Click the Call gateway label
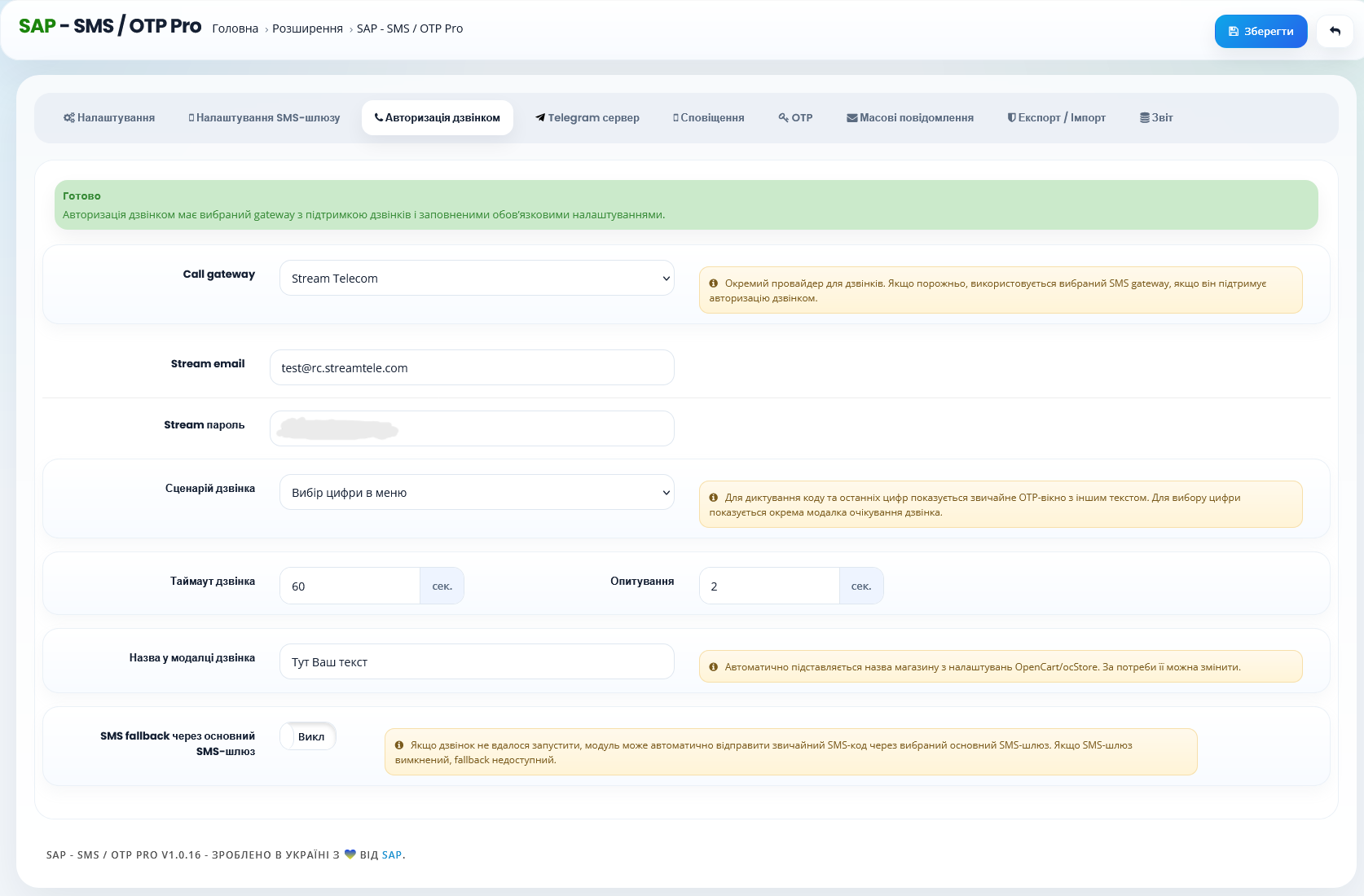This screenshot has height=896, width=1364. coord(219,275)
